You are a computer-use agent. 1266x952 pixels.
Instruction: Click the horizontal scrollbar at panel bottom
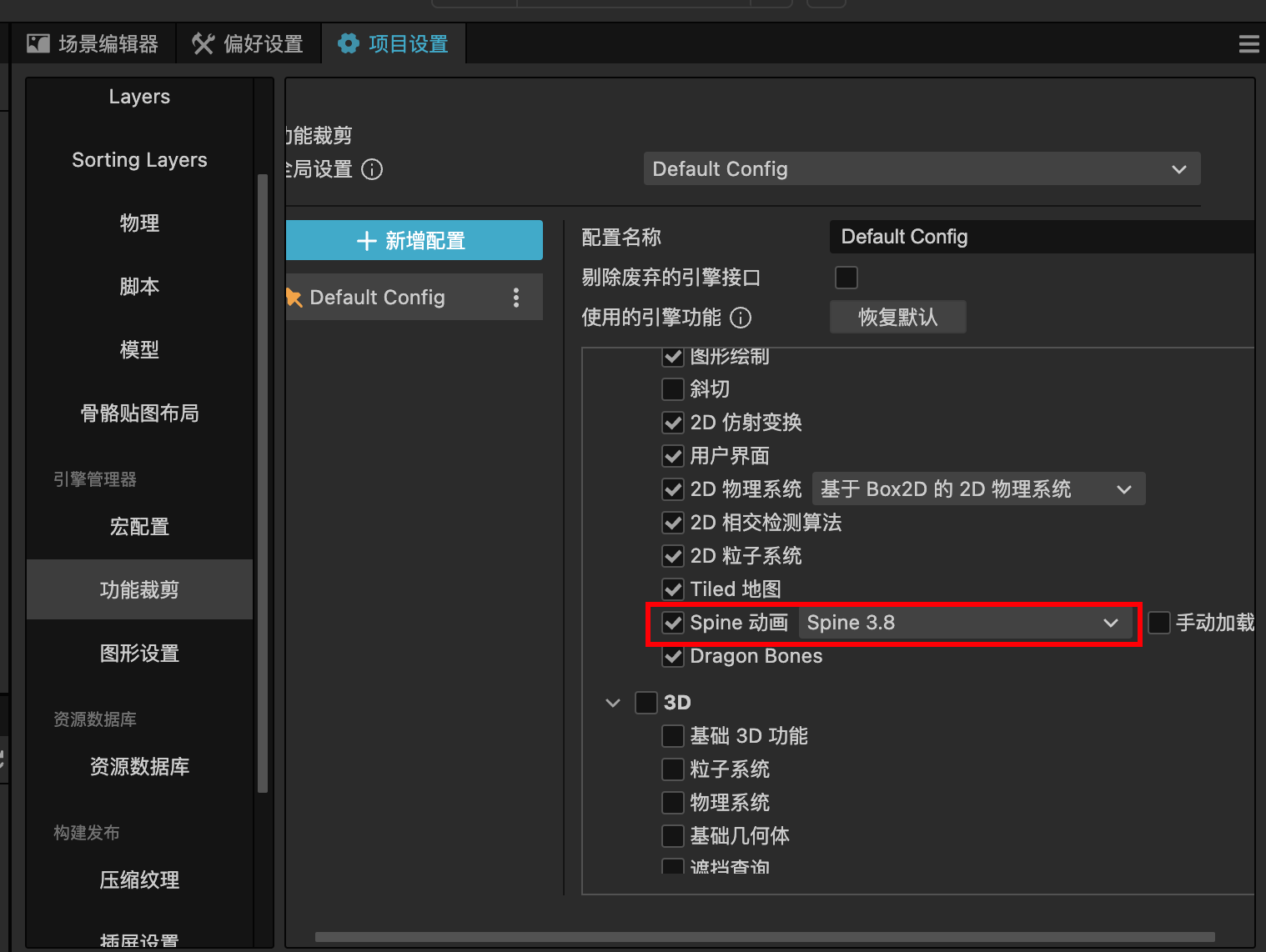(x=765, y=937)
